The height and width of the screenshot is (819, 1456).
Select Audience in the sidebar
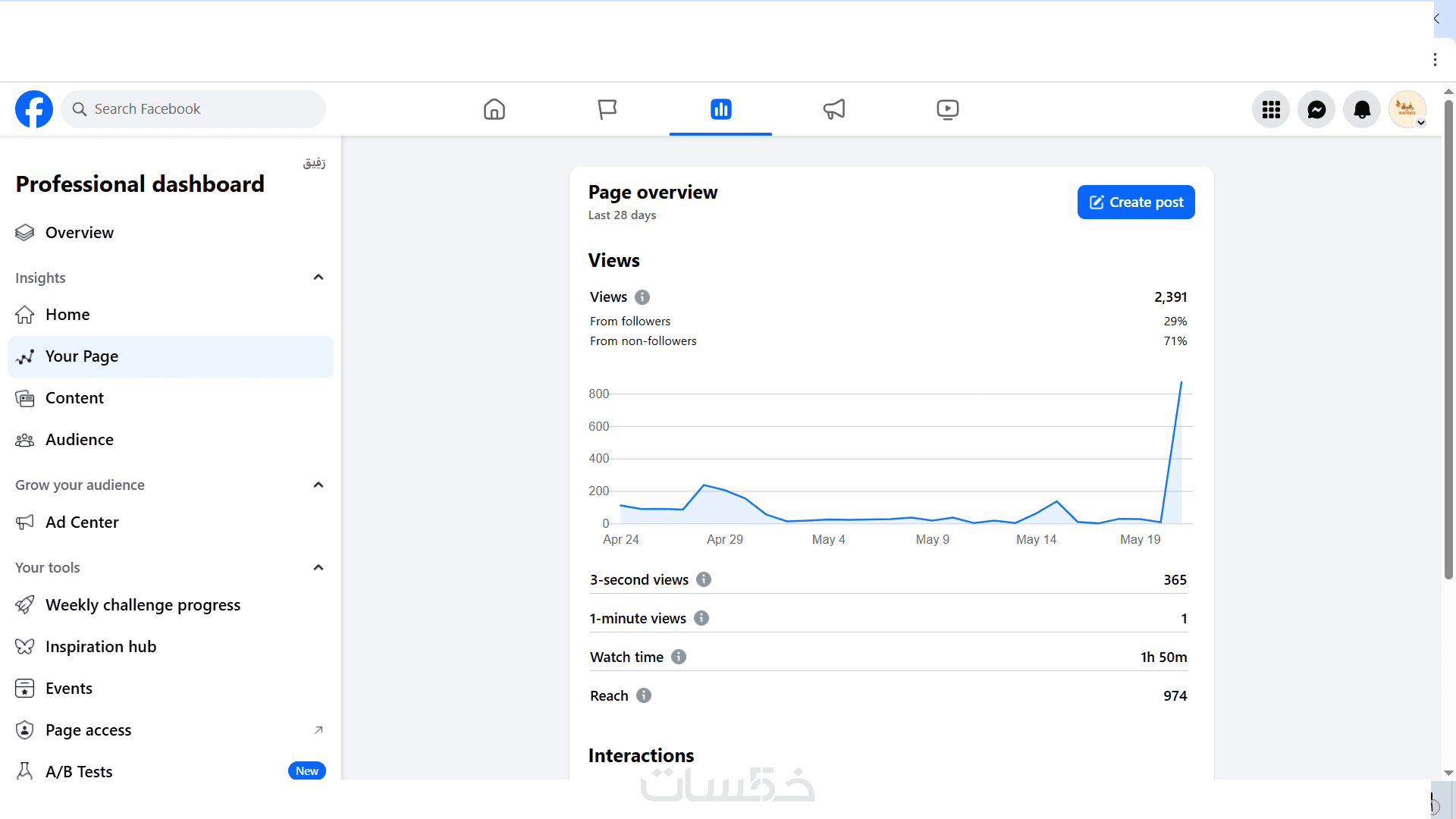point(80,440)
